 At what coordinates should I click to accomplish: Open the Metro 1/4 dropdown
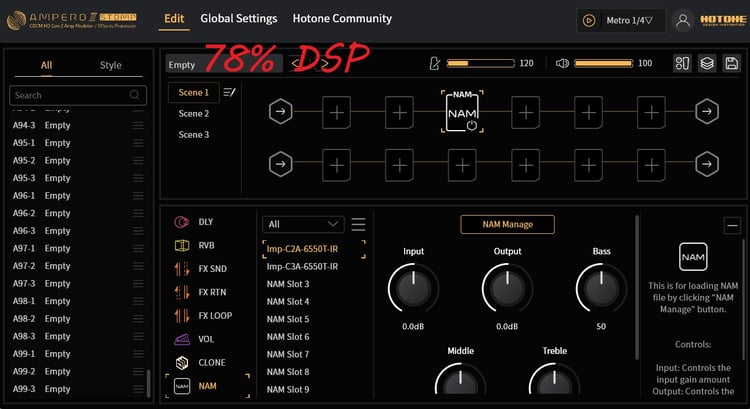click(x=629, y=21)
